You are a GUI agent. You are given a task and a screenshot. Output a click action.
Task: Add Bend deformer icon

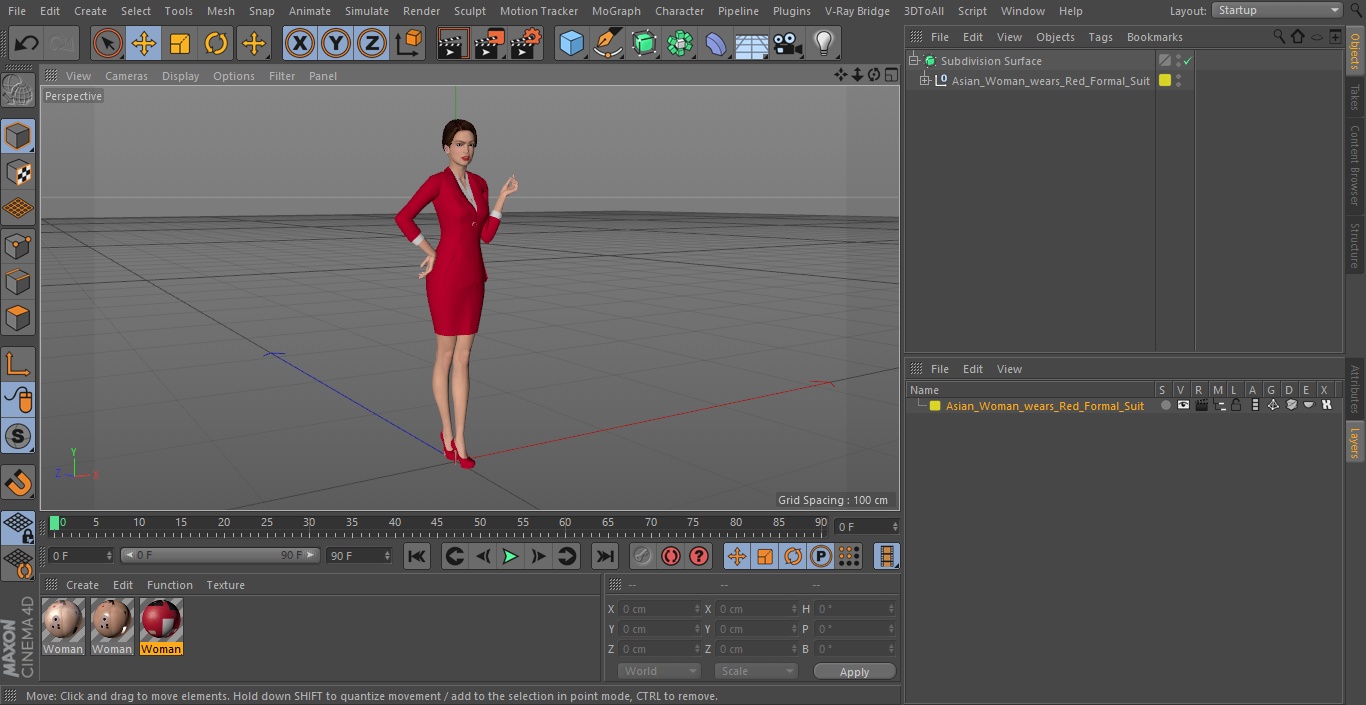(716, 44)
